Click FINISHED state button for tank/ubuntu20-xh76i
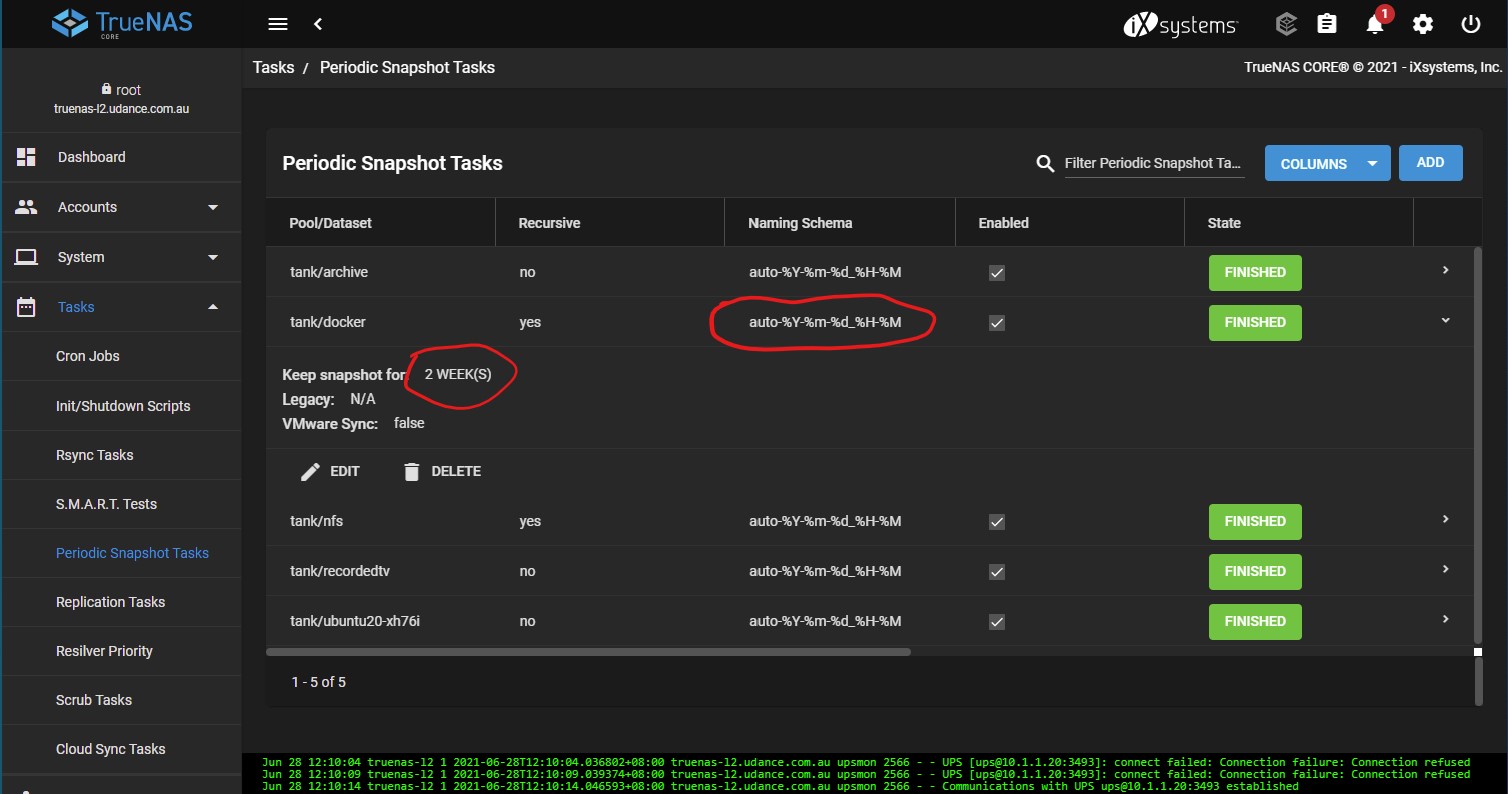This screenshot has height=794, width=1508. coord(1255,621)
